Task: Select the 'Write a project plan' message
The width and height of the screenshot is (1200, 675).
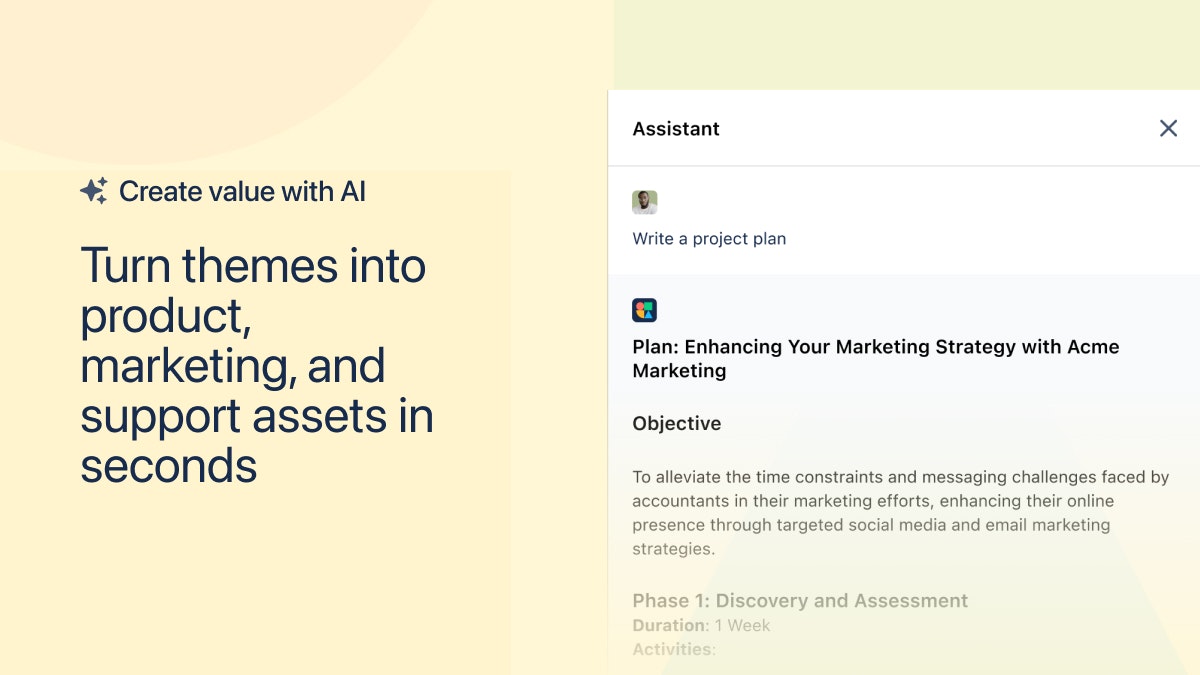Action: click(709, 239)
